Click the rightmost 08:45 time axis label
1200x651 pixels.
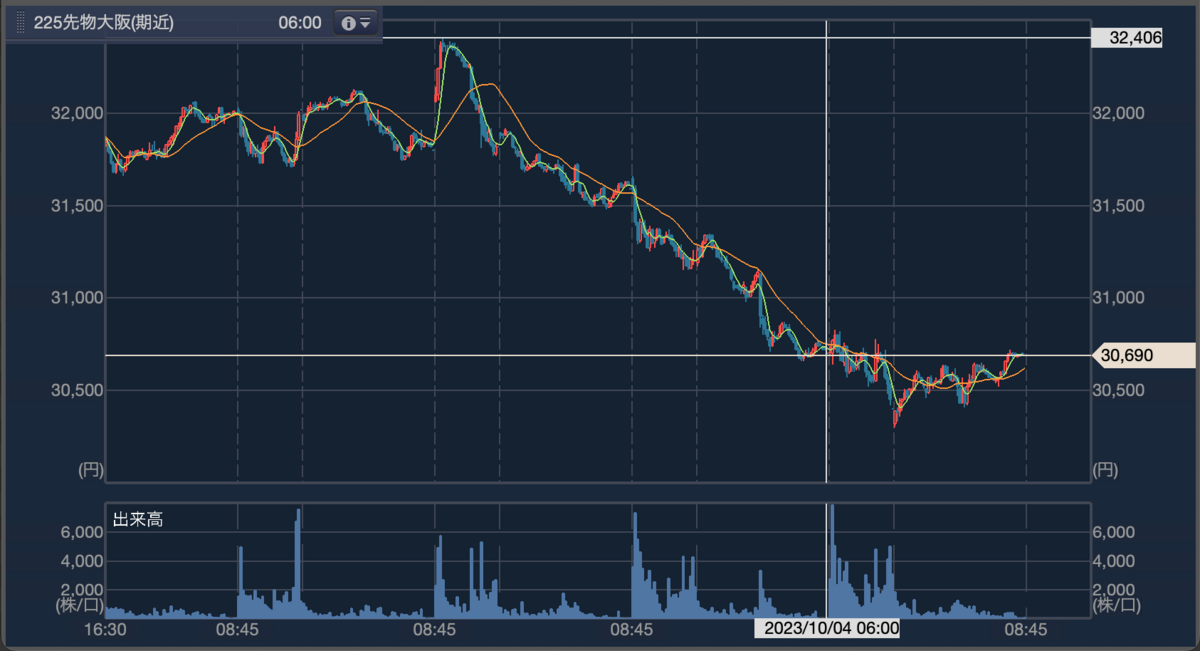click(x=1025, y=630)
